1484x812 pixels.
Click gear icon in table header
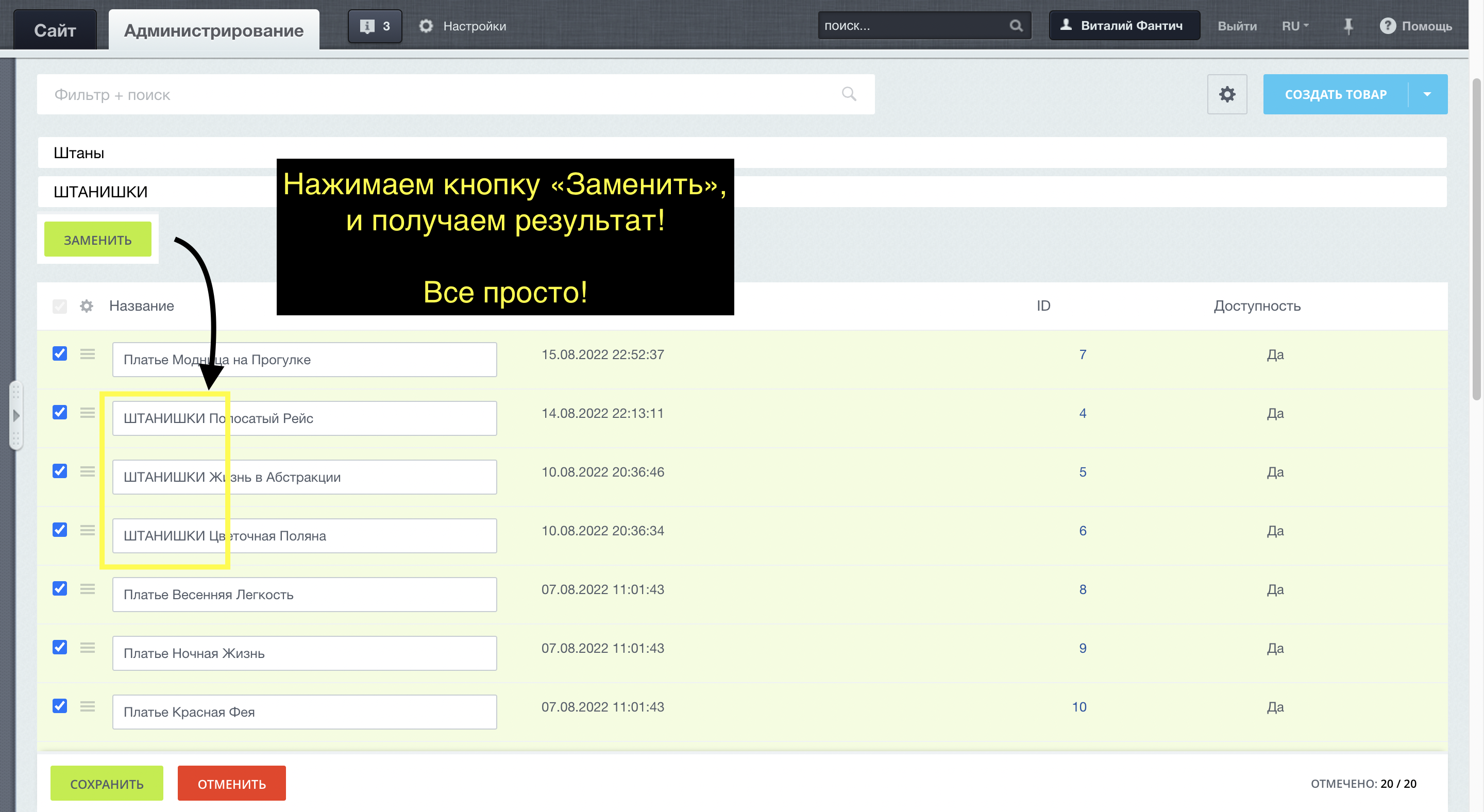click(87, 306)
